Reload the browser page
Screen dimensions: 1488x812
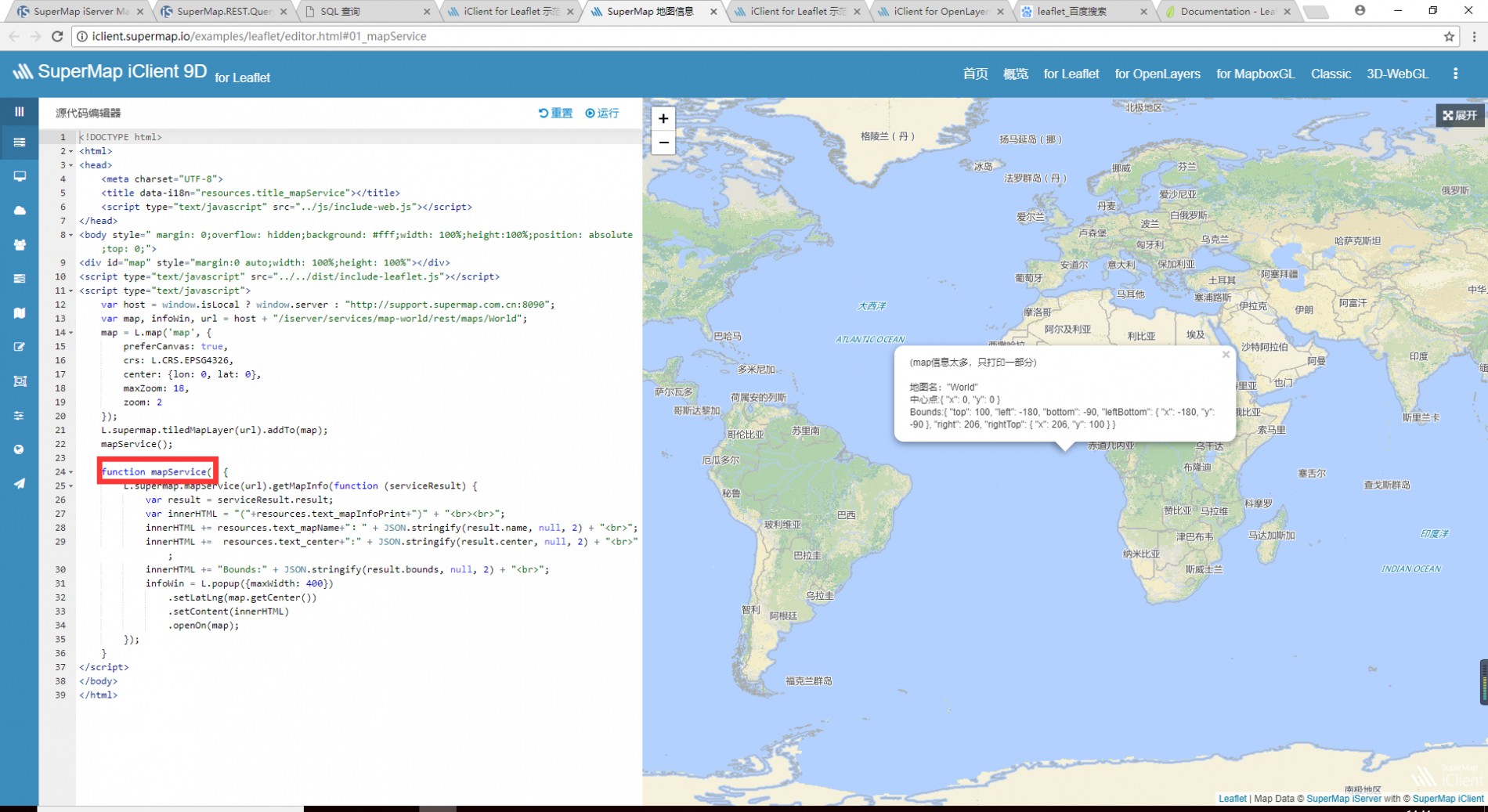pyautogui.click(x=57, y=36)
